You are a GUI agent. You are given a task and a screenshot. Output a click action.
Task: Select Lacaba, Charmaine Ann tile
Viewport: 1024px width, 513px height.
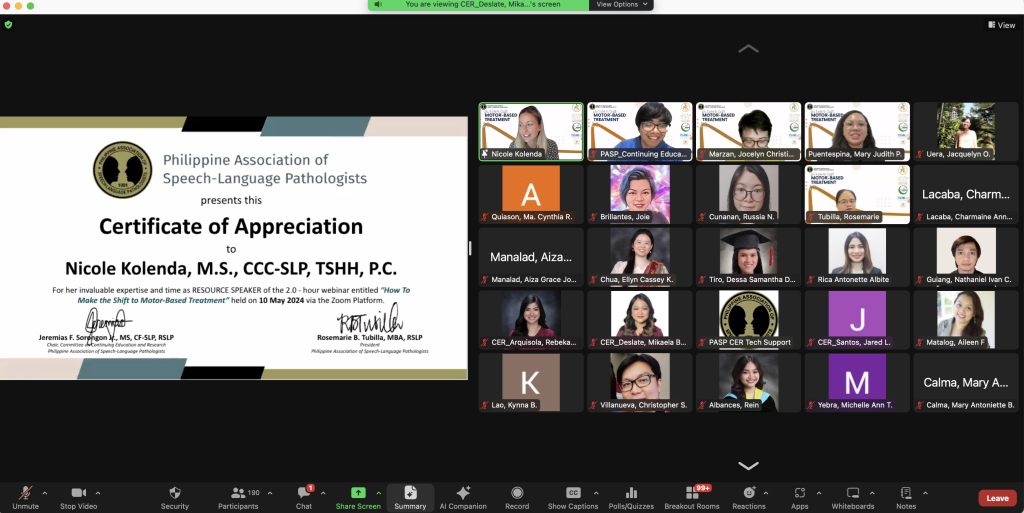(966, 194)
